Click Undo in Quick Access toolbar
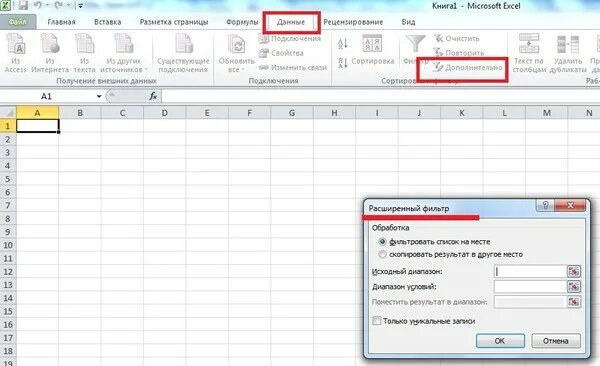 38,6
